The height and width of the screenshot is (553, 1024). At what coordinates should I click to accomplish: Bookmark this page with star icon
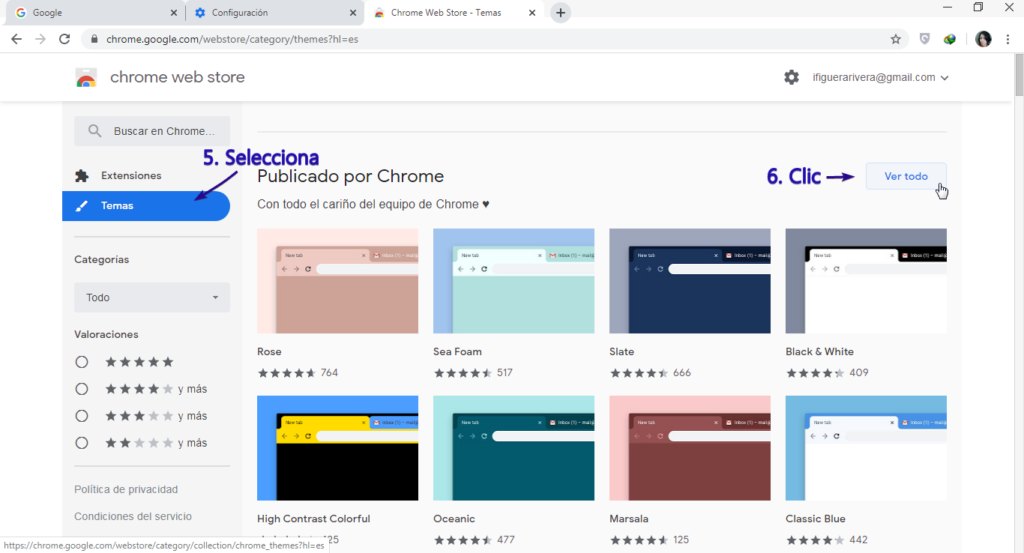click(x=896, y=39)
